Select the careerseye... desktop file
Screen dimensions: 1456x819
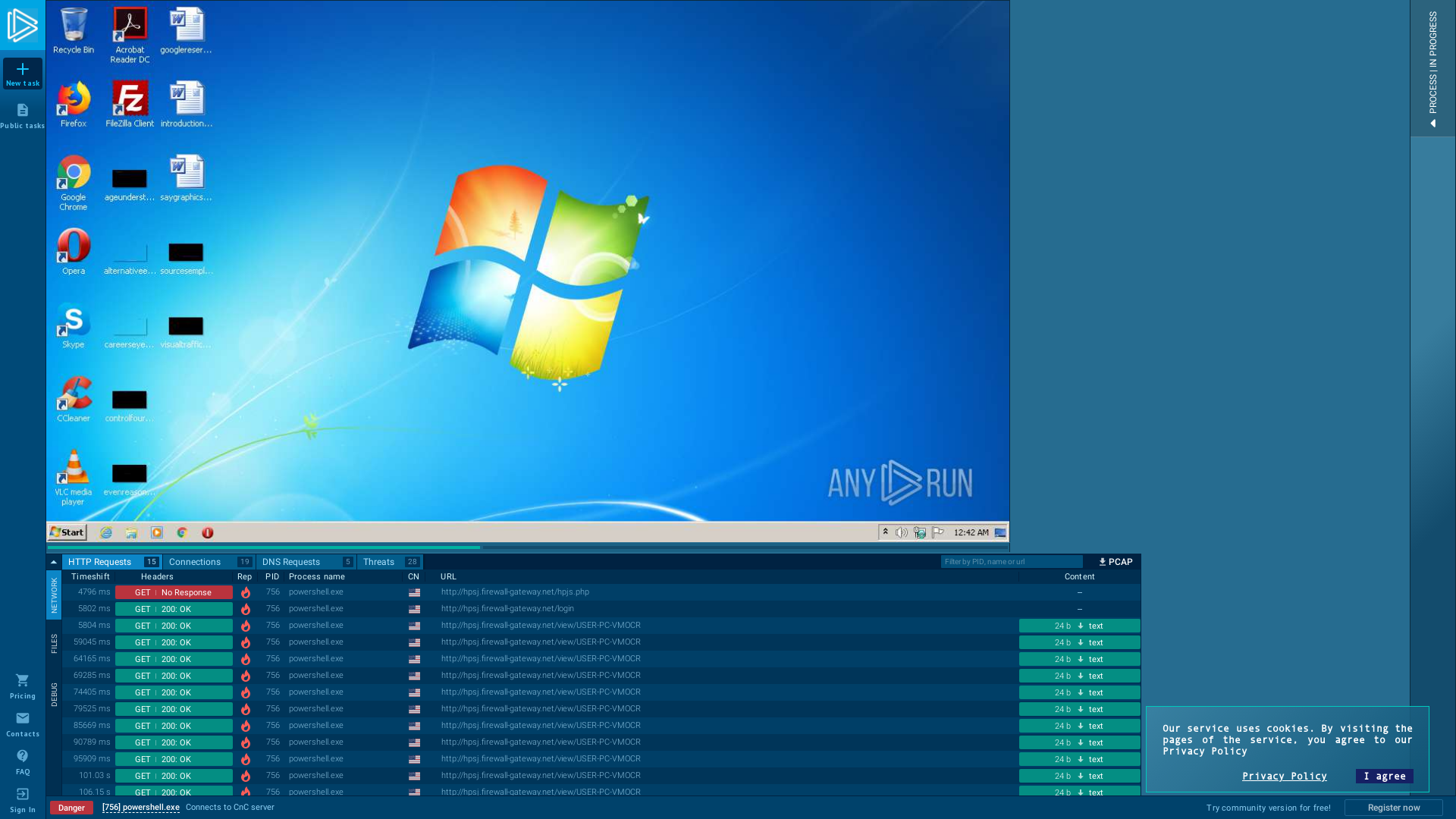coord(130,332)
